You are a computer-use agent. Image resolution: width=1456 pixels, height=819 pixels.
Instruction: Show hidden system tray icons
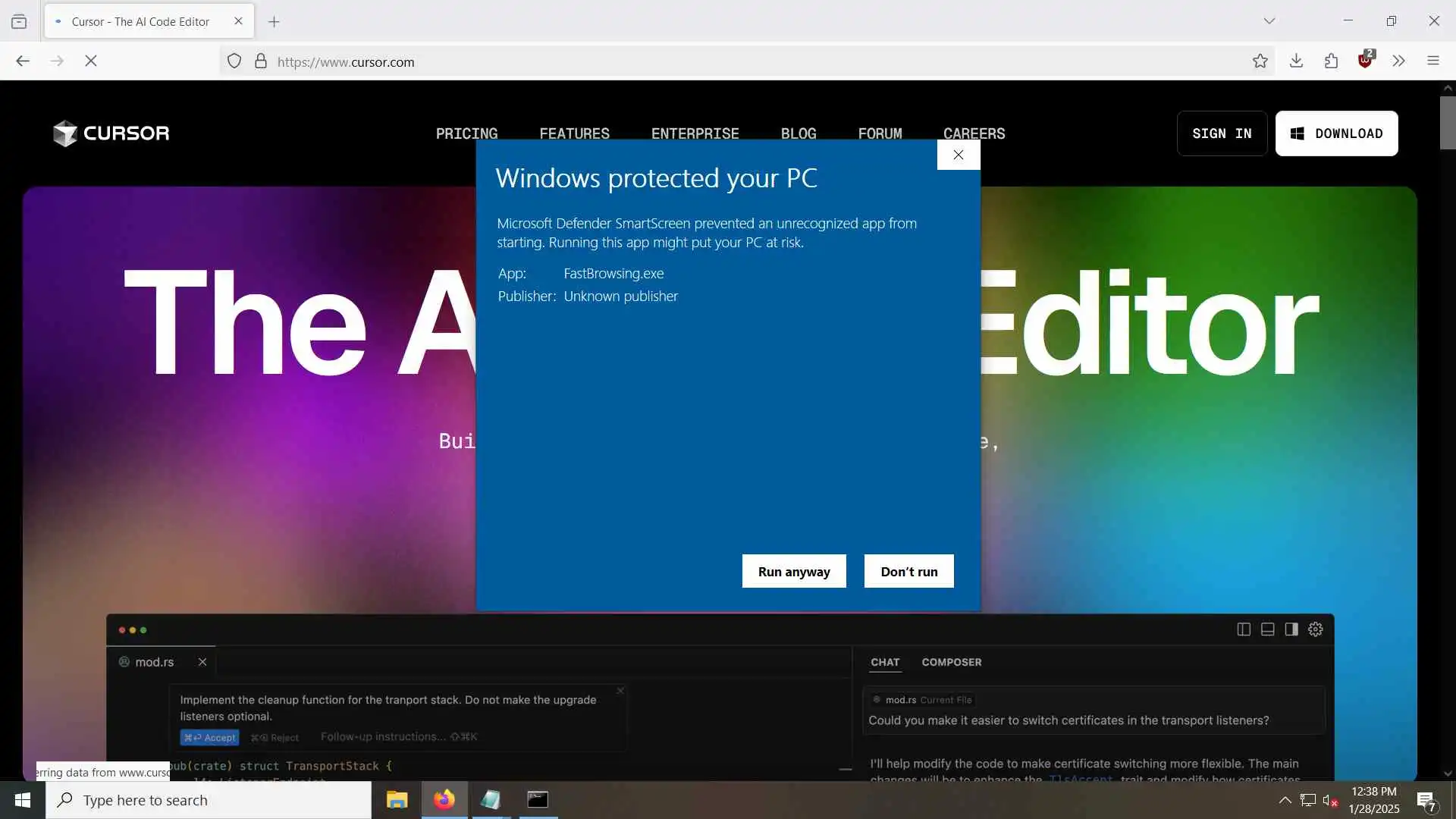(1285, 800)
